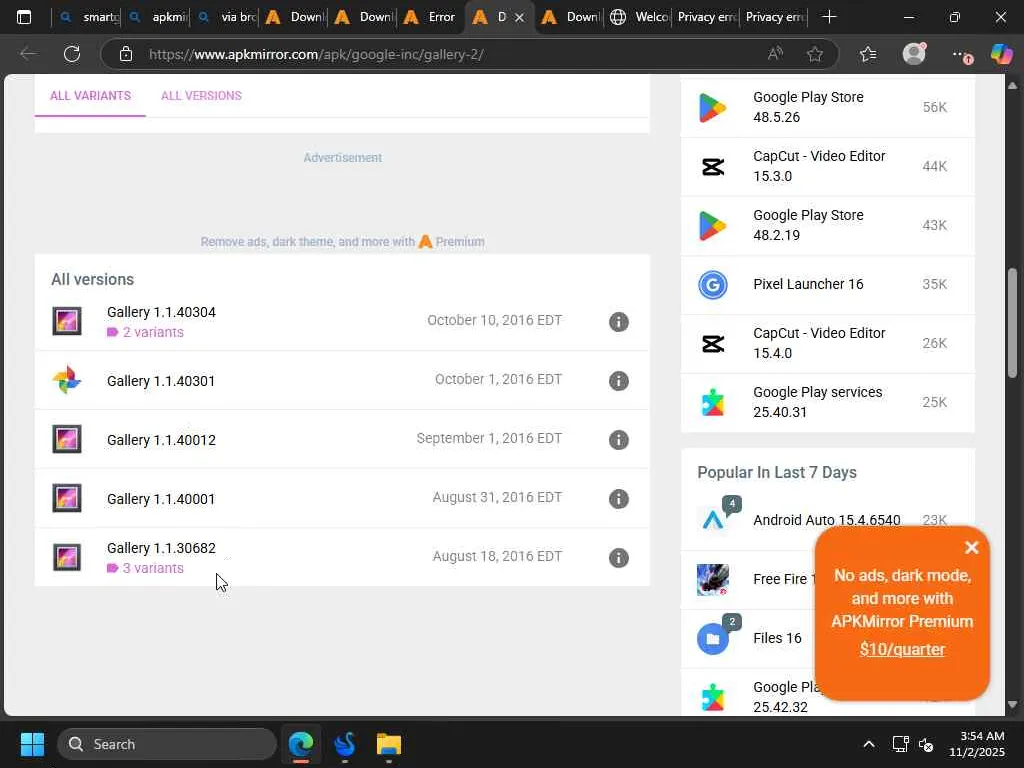Click the scrollbar down arrow
The height and width of the screenshot is (768, 1024).
click(1012, 705)
